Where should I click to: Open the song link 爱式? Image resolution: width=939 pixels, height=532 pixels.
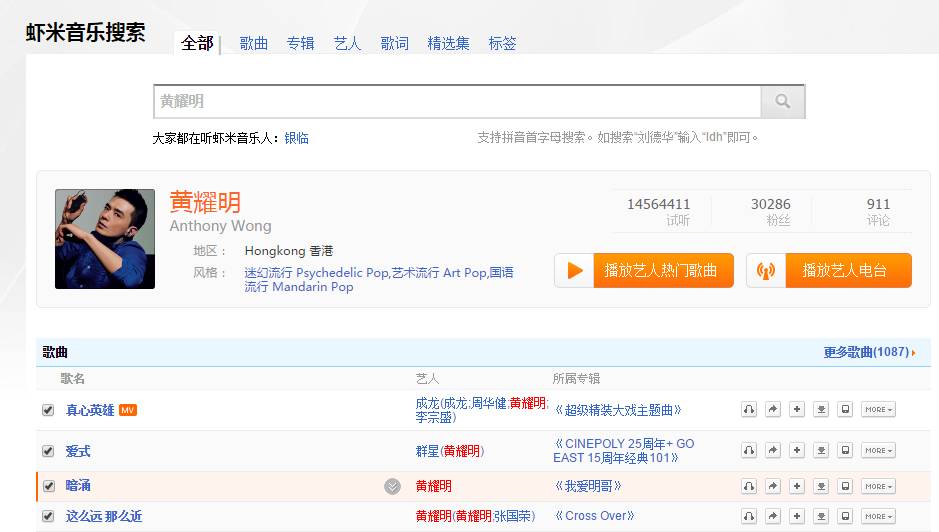point(78,451)
